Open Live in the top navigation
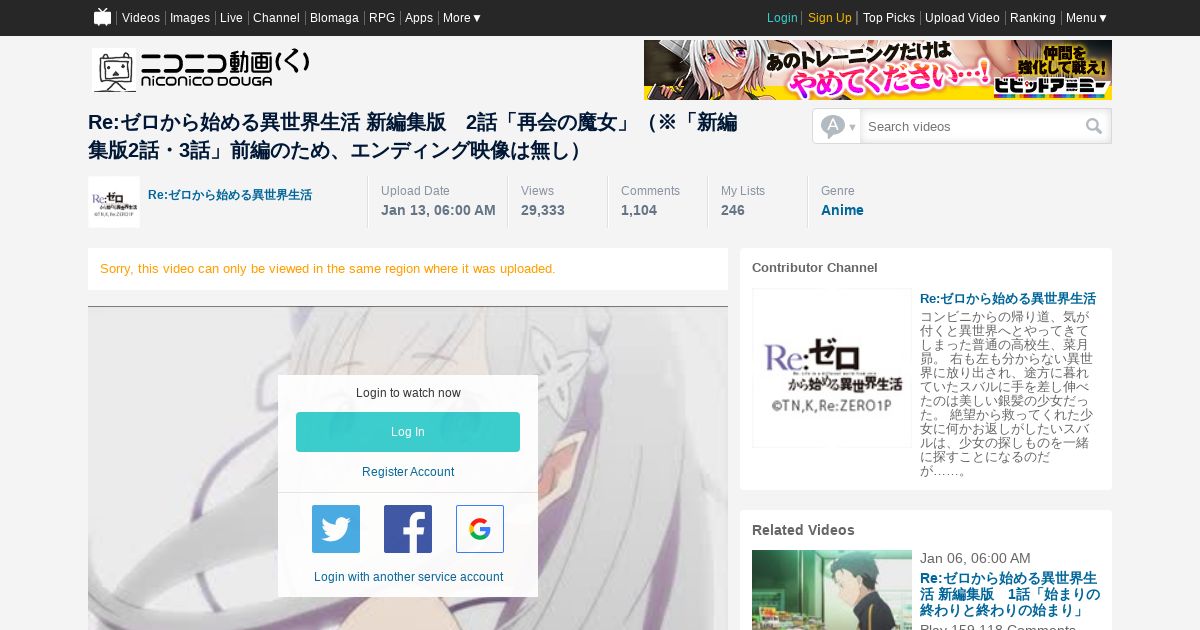Screen dimensions: 1200x630 coord(231,18)
